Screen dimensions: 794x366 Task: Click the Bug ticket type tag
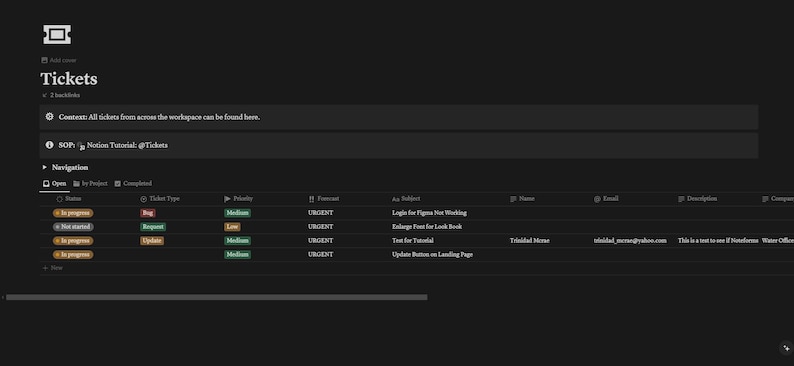tap(148, 213)
